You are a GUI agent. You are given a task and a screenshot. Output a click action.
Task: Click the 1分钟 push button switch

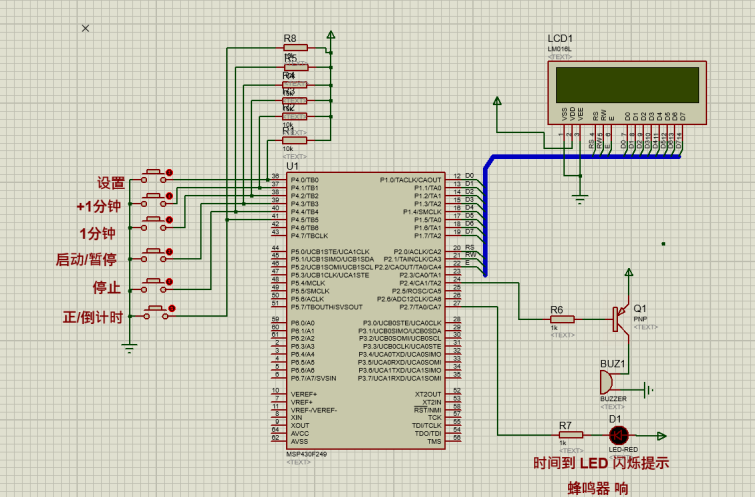pyautogui.click(x=154, y=224)
